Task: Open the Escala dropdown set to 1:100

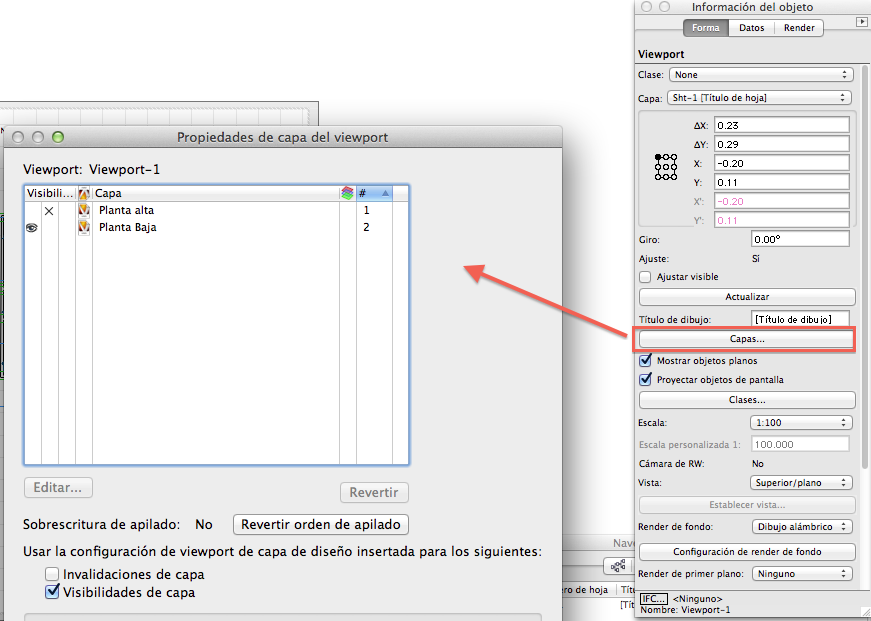Action: tap(800, 423)
